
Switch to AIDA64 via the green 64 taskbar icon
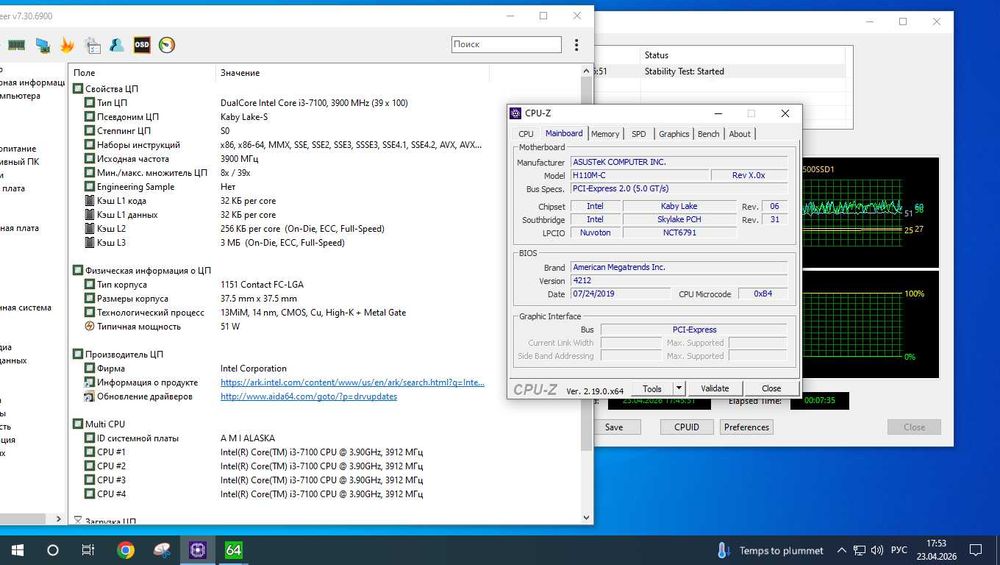pyautogui.click(x=233, y=550)
